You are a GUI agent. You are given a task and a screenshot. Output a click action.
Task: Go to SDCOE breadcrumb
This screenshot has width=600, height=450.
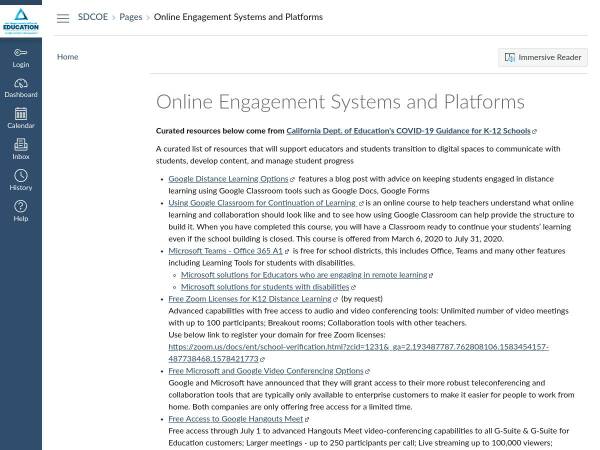tap(93, 18)
